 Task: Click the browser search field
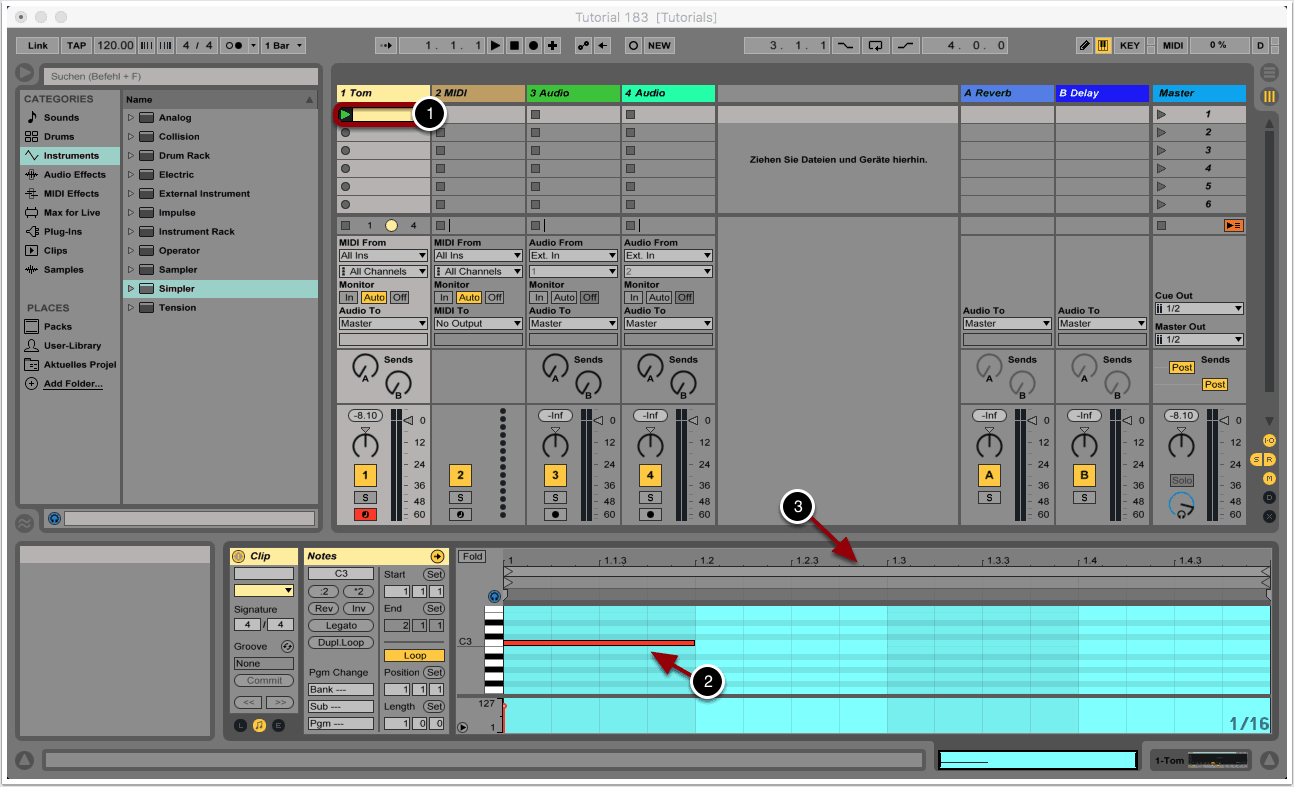[x=180, y=76]
